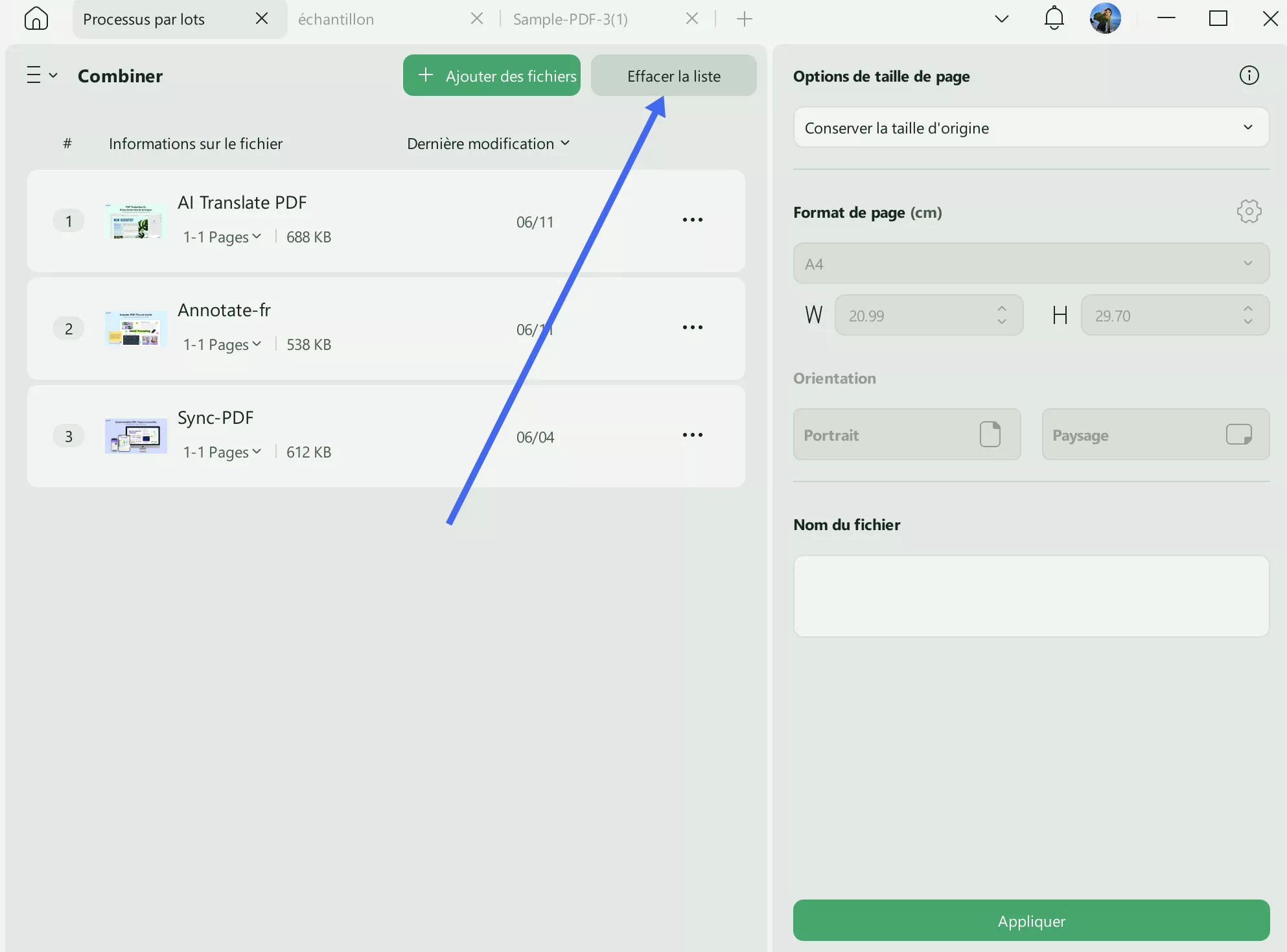Screen dimensions: 1287x952
Task: Select Portrait orientation
Action: (907, 435)
